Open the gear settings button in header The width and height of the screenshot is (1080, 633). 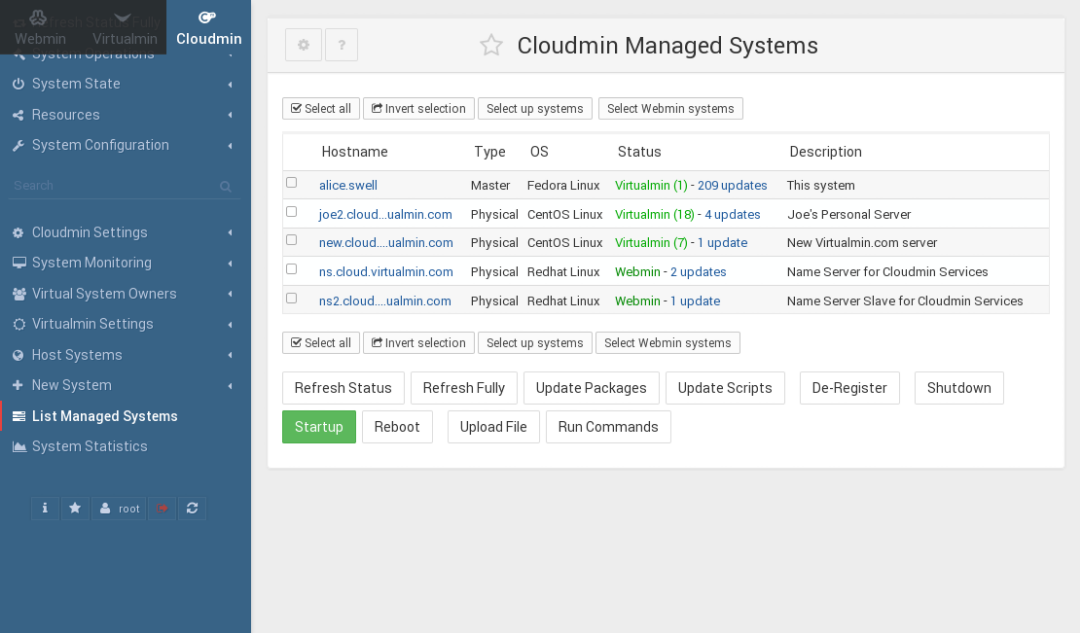(303, 45)
